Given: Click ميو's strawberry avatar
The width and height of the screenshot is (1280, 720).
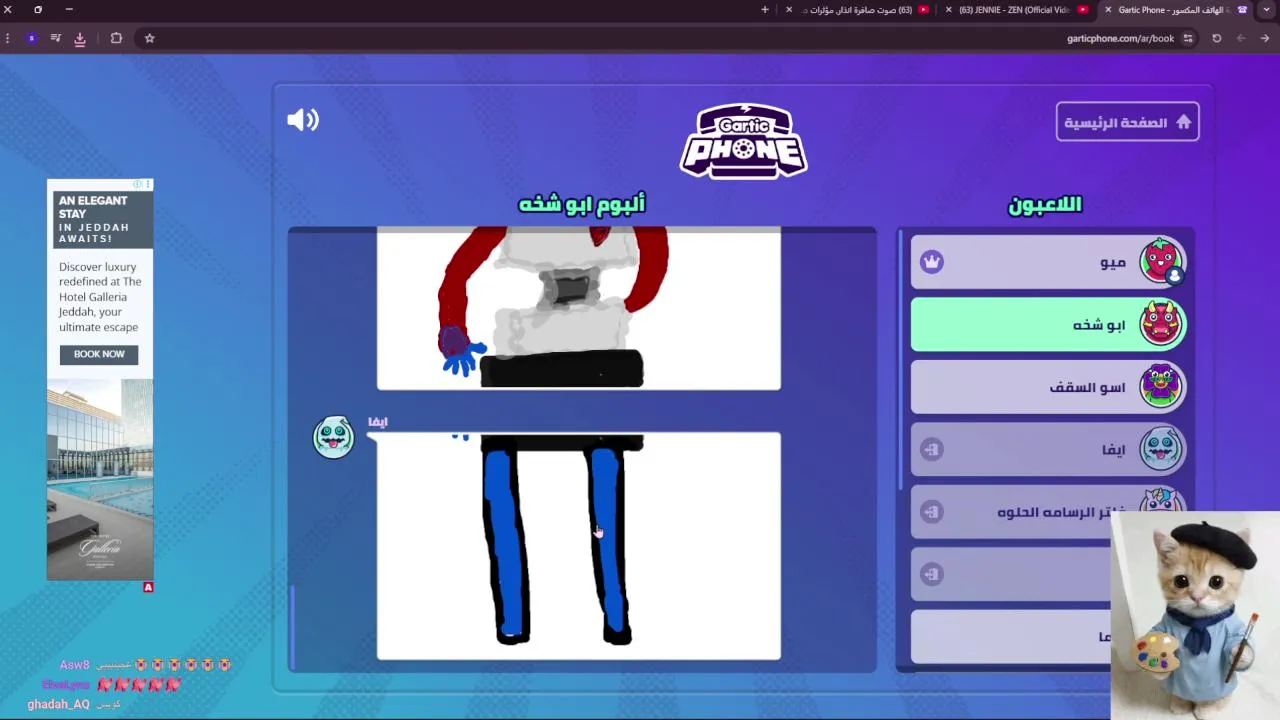Looking at the screenshot, I should point(1160,261).
